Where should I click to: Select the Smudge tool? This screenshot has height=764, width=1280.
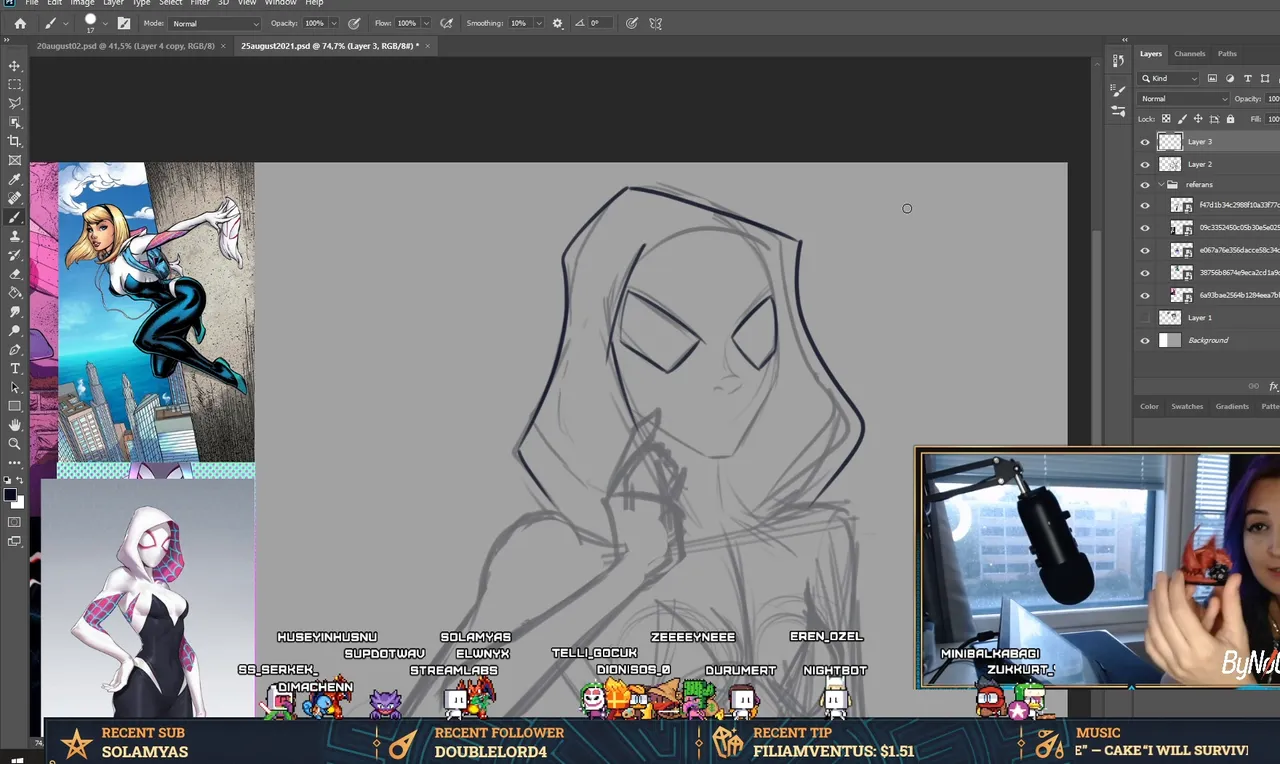[x=15, y=312]
